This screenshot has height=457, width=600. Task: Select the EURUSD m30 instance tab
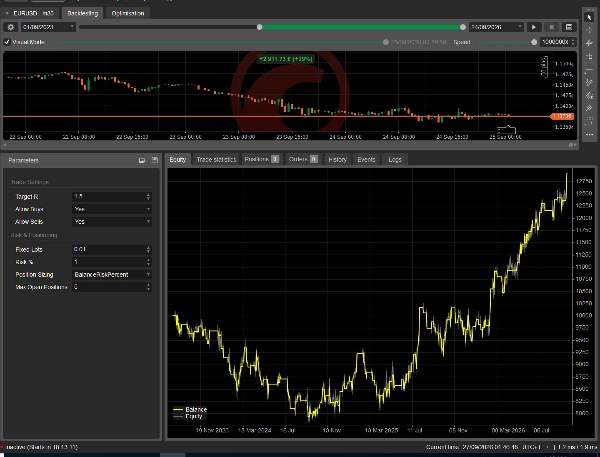click(x=30, y=13)
